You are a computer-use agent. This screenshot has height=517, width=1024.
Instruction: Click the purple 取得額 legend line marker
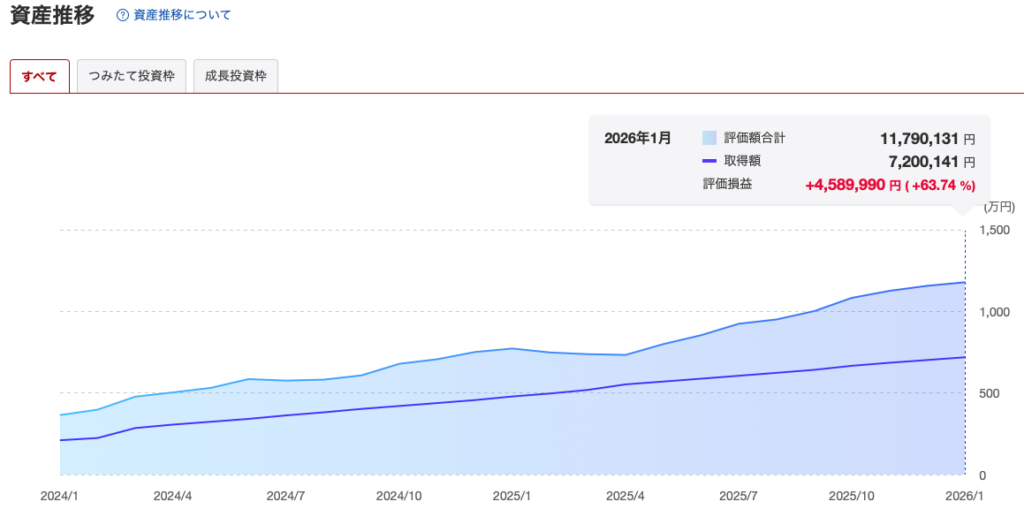(x=709, y=161)
